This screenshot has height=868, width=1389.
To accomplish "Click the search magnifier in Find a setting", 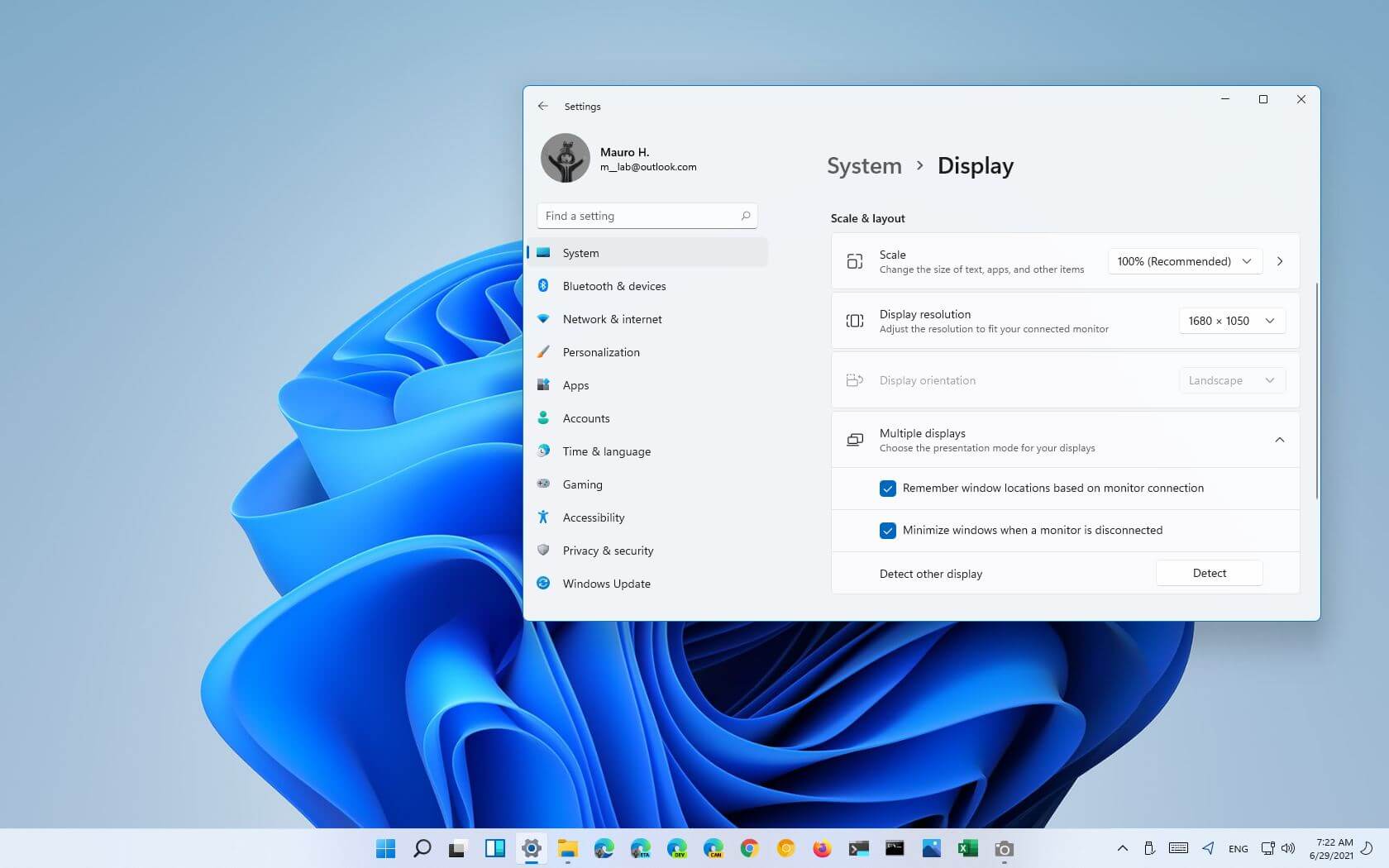I will click(745, 216).
